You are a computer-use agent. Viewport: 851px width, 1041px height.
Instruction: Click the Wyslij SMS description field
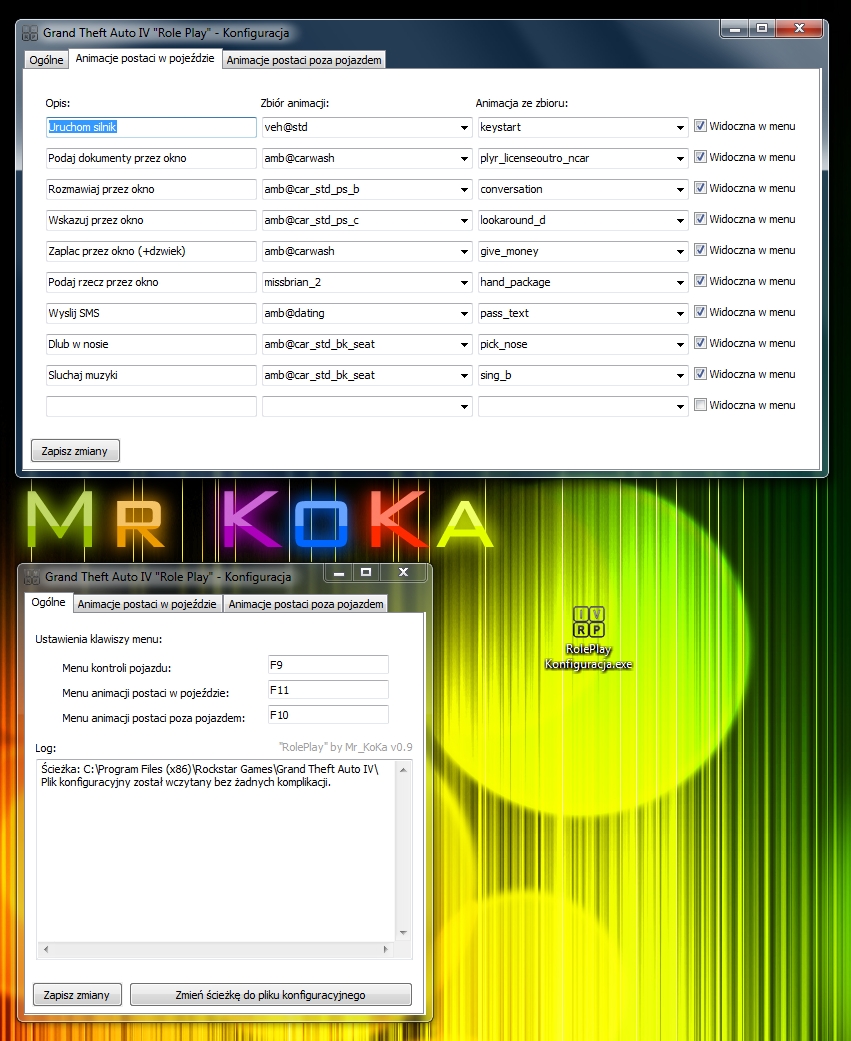151,313
